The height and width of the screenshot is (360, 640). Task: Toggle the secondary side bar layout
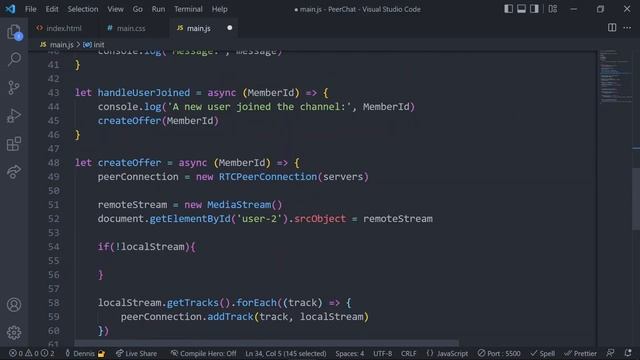click(534, 9)
